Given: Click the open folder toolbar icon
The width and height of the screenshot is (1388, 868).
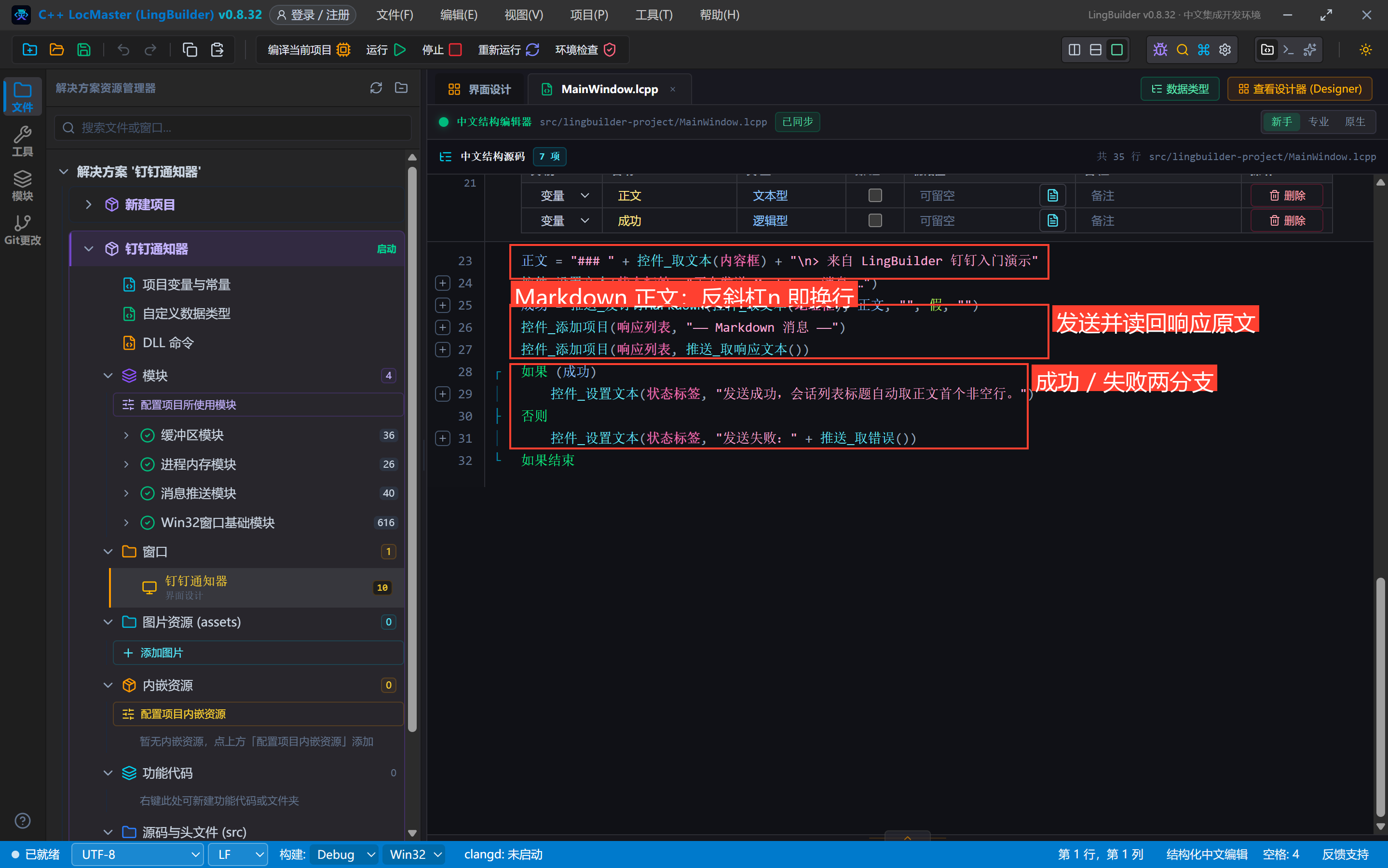Looking at the screenshot, I should tap(56, 50).
